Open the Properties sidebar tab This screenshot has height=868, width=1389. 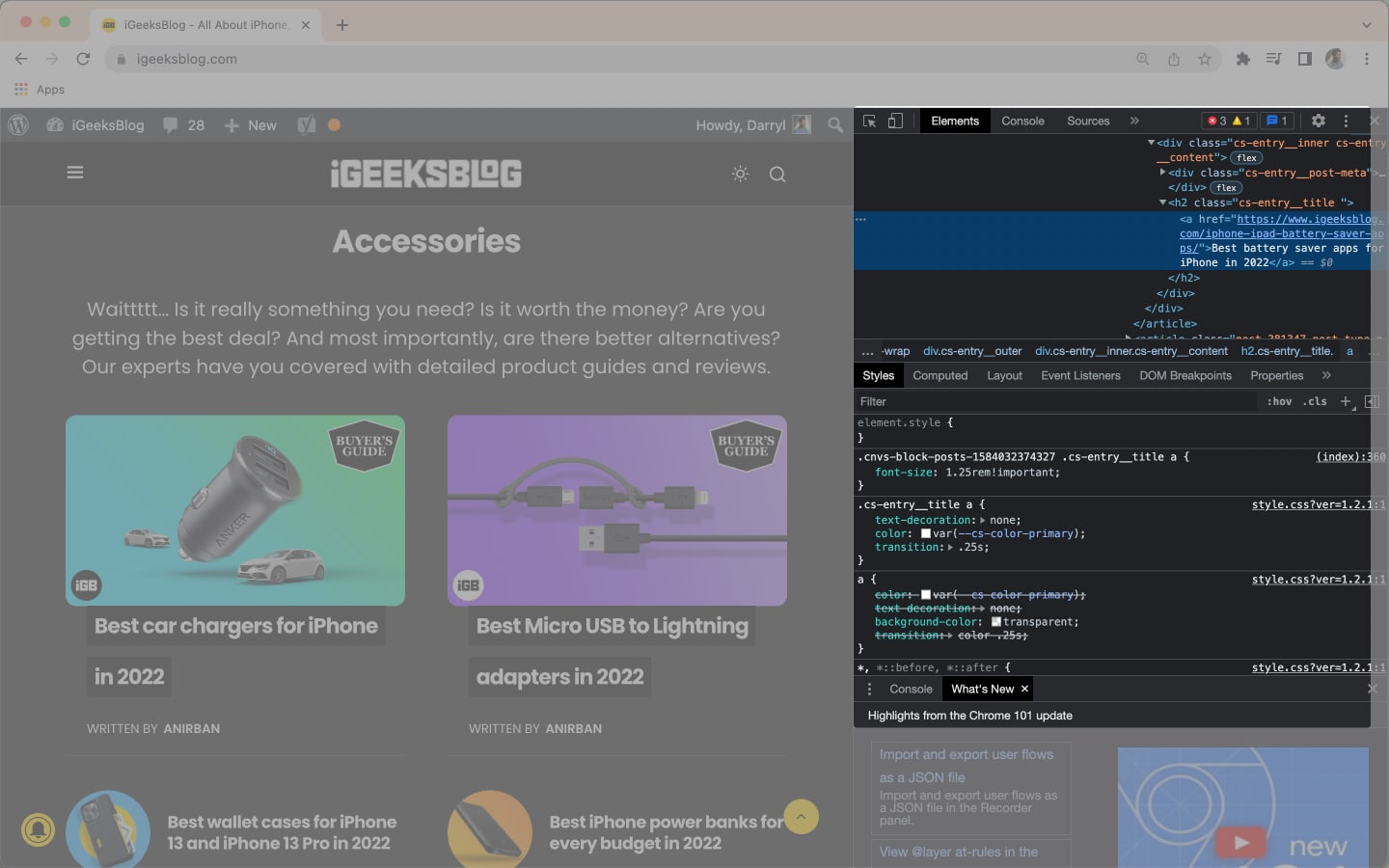point(1276,375)
